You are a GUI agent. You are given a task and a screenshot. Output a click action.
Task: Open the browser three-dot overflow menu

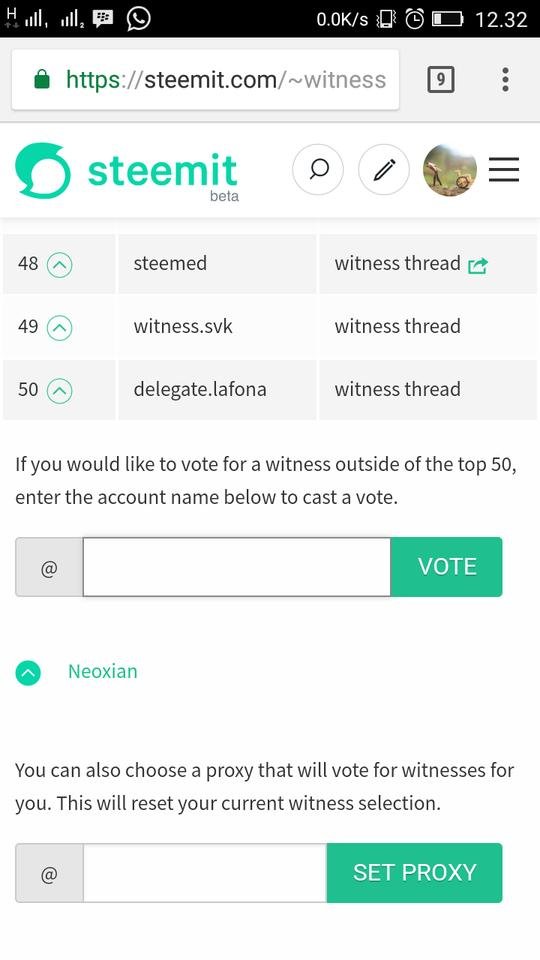(505, 80)
